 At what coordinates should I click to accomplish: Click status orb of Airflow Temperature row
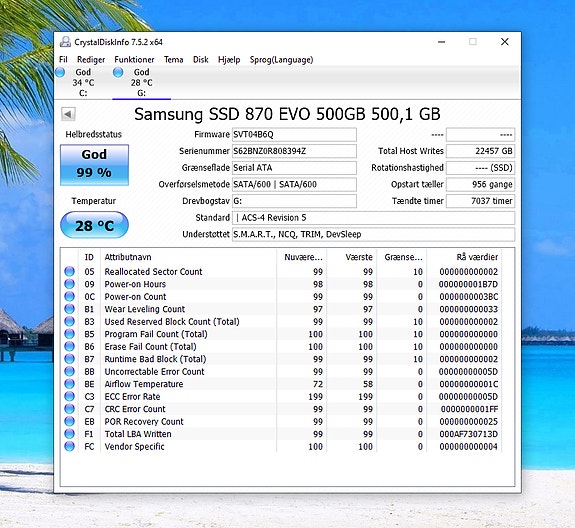coord(69,384)
